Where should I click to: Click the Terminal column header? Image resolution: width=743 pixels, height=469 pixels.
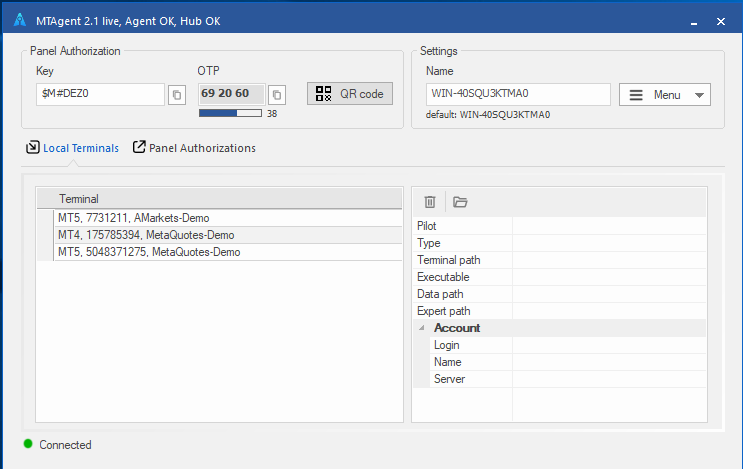219,198
